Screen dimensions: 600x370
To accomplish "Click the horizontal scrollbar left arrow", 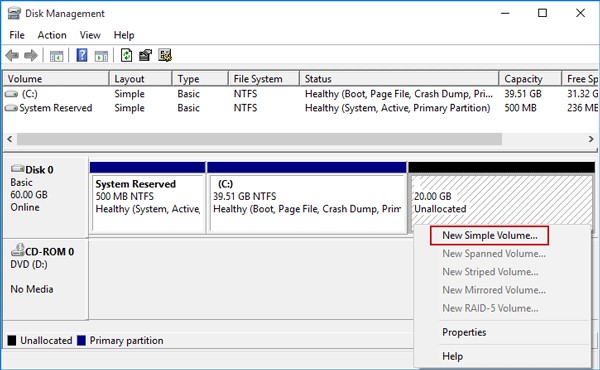I will (x=10, y=139).
